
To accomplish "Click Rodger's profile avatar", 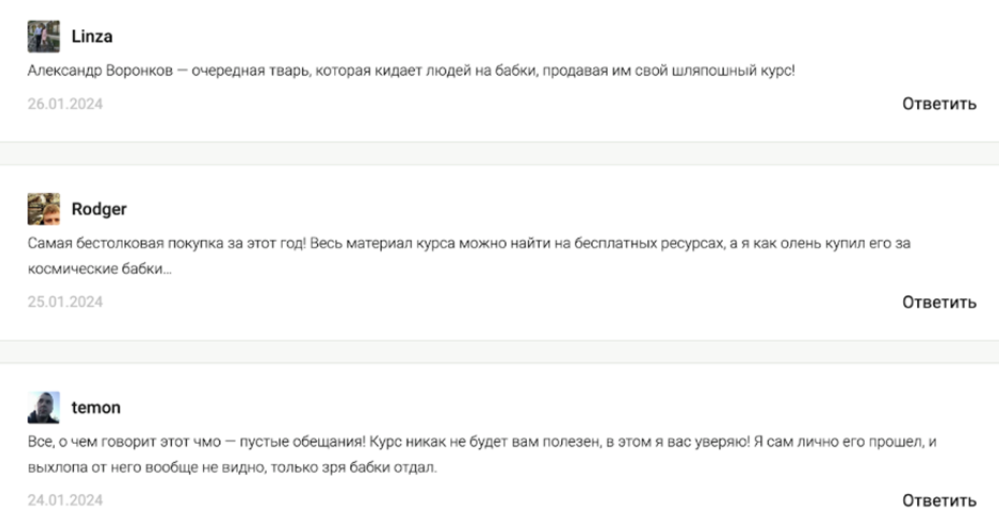I will [x=43, y=209].
